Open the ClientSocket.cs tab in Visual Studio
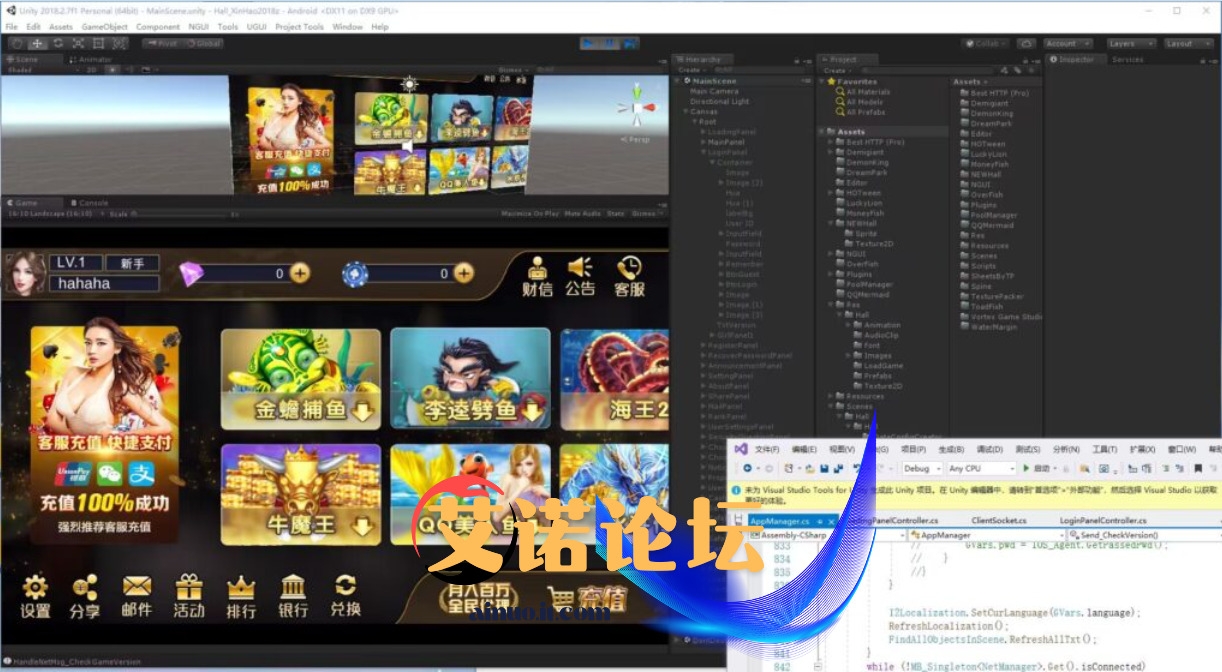The width and height of the screenshot is (1222, 672). click(x=999, y=521)
